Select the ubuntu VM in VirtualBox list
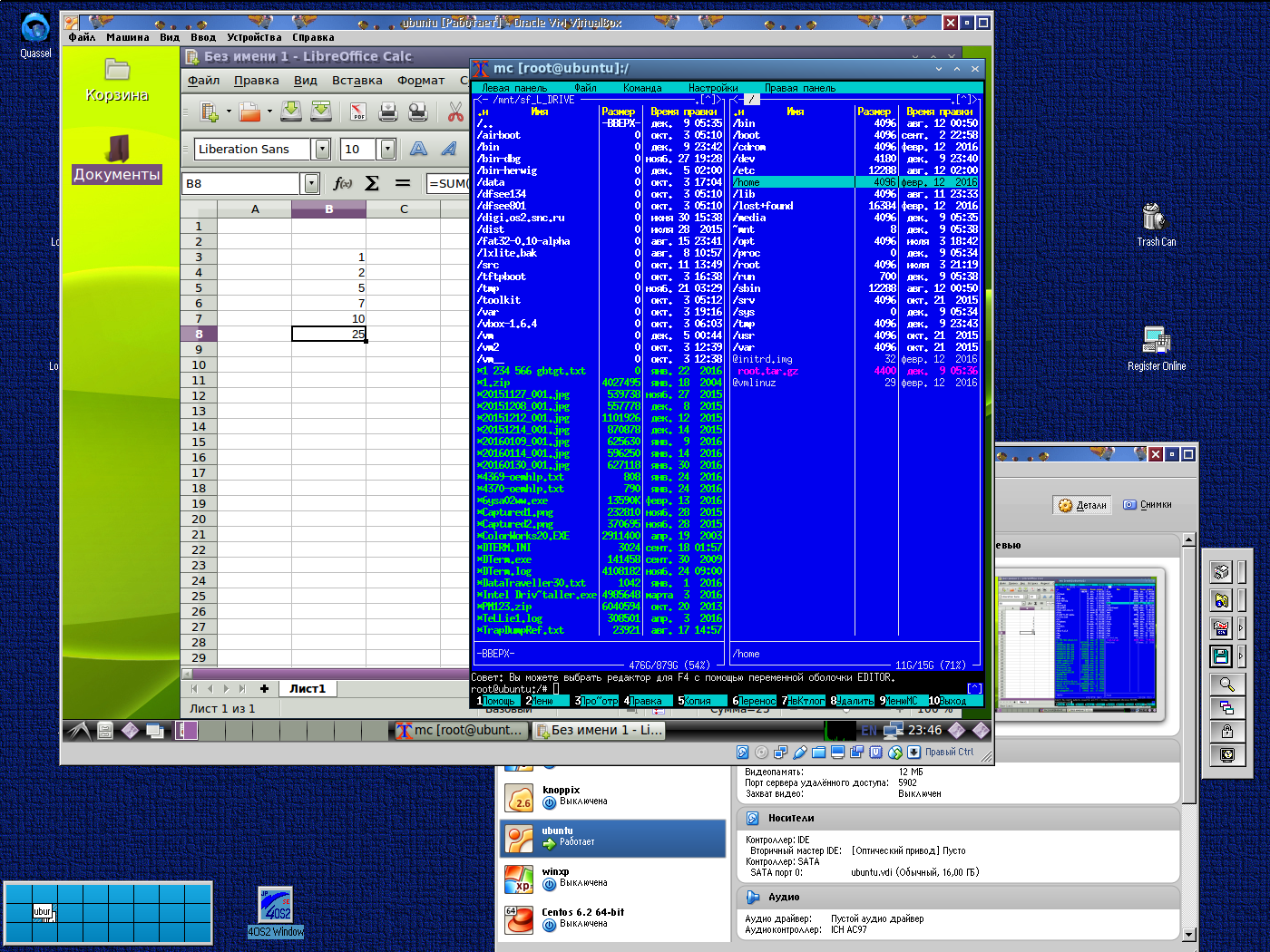This screenshot has height=952, width=1270. (x=613, y=837)
